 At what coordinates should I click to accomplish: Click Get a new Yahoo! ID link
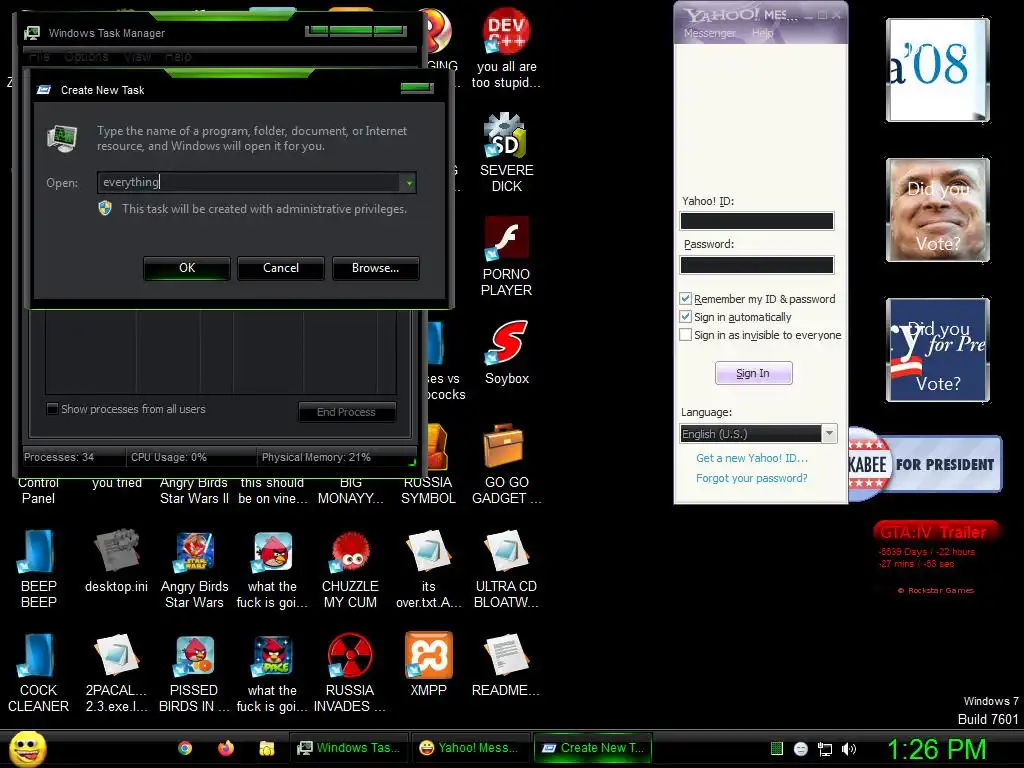tap(752, 458)
